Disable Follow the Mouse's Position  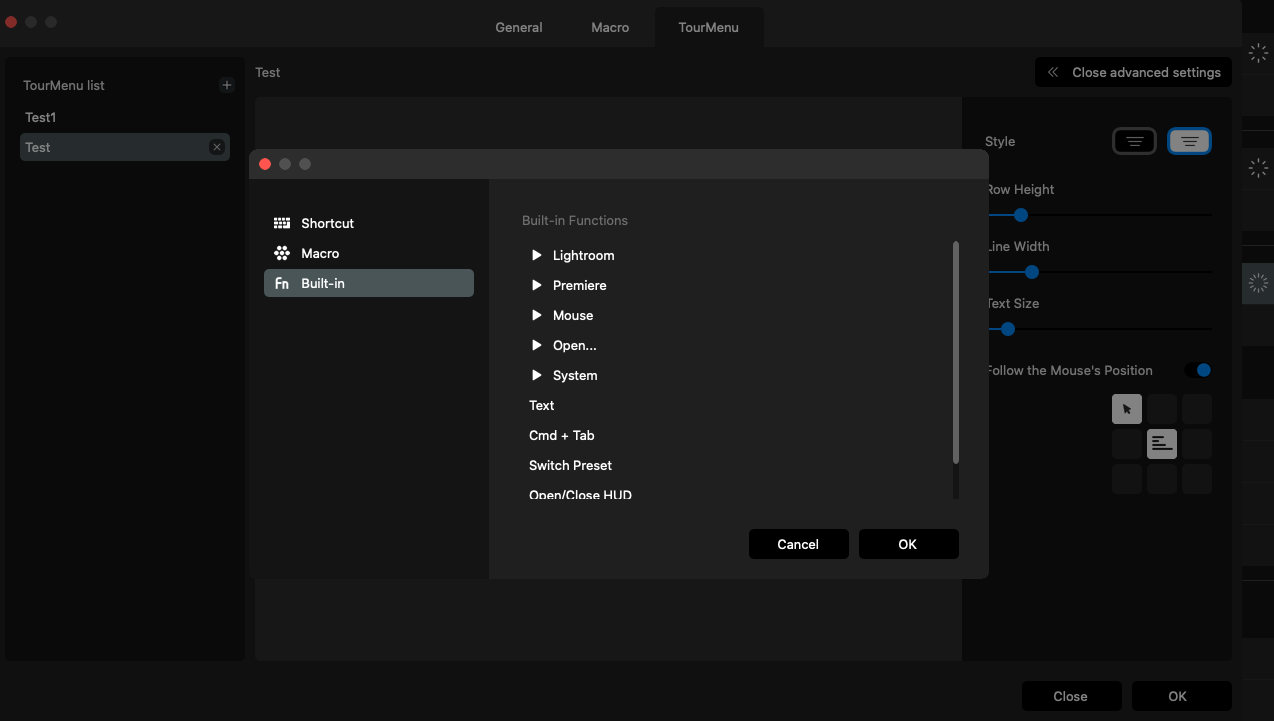point(1197,370)
